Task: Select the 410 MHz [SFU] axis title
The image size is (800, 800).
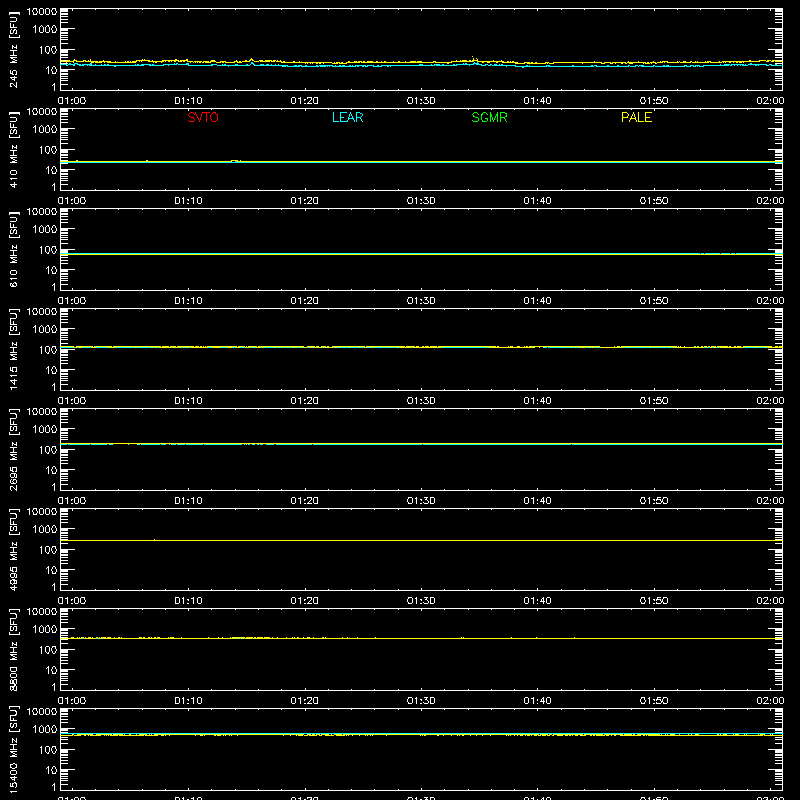Action: click(13, 149)
